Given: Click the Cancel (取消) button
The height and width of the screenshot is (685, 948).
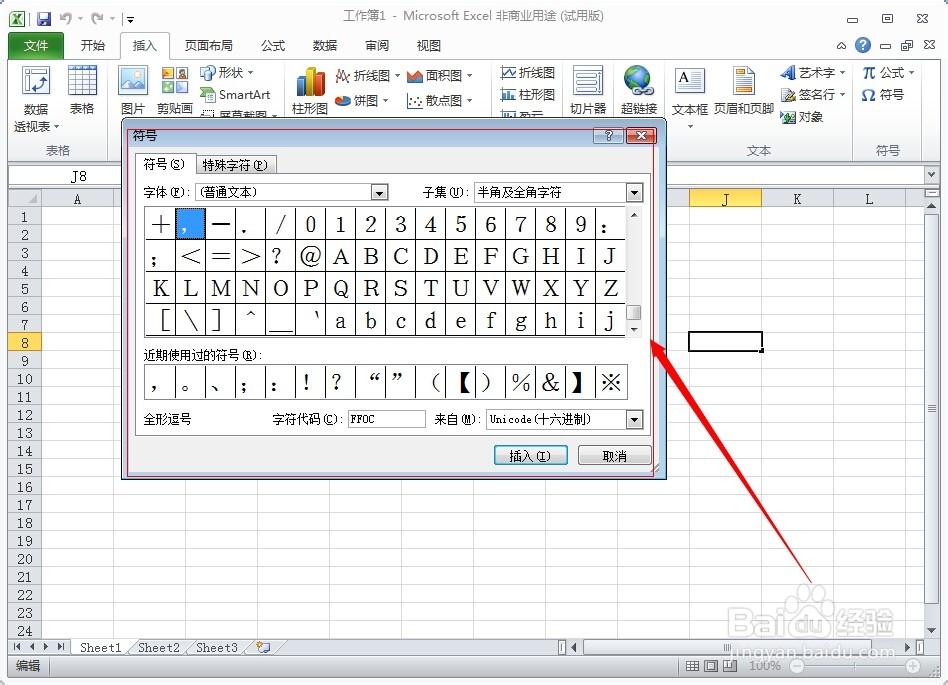Looking at the screenshot, I should [614, 456].
